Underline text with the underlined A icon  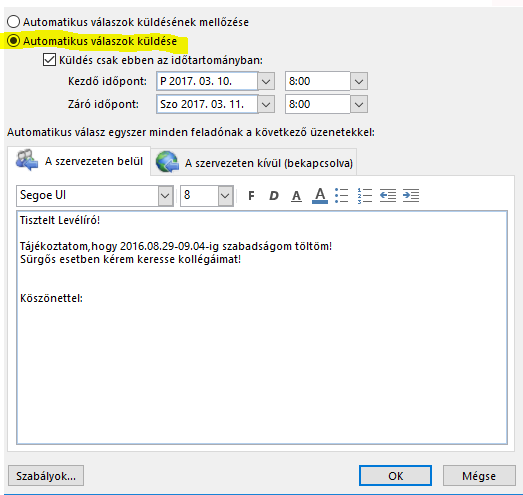(296, 195)
